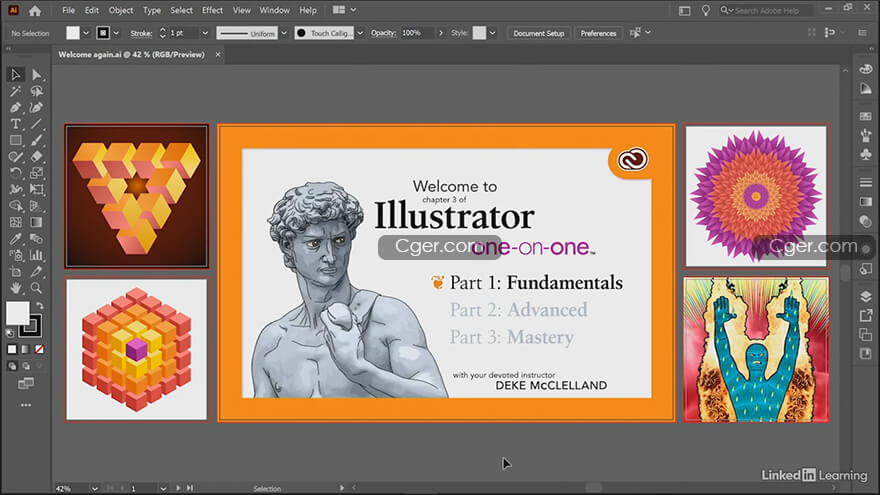Select the Zoom tool
880x495 pixels.
tap(36, 288)
